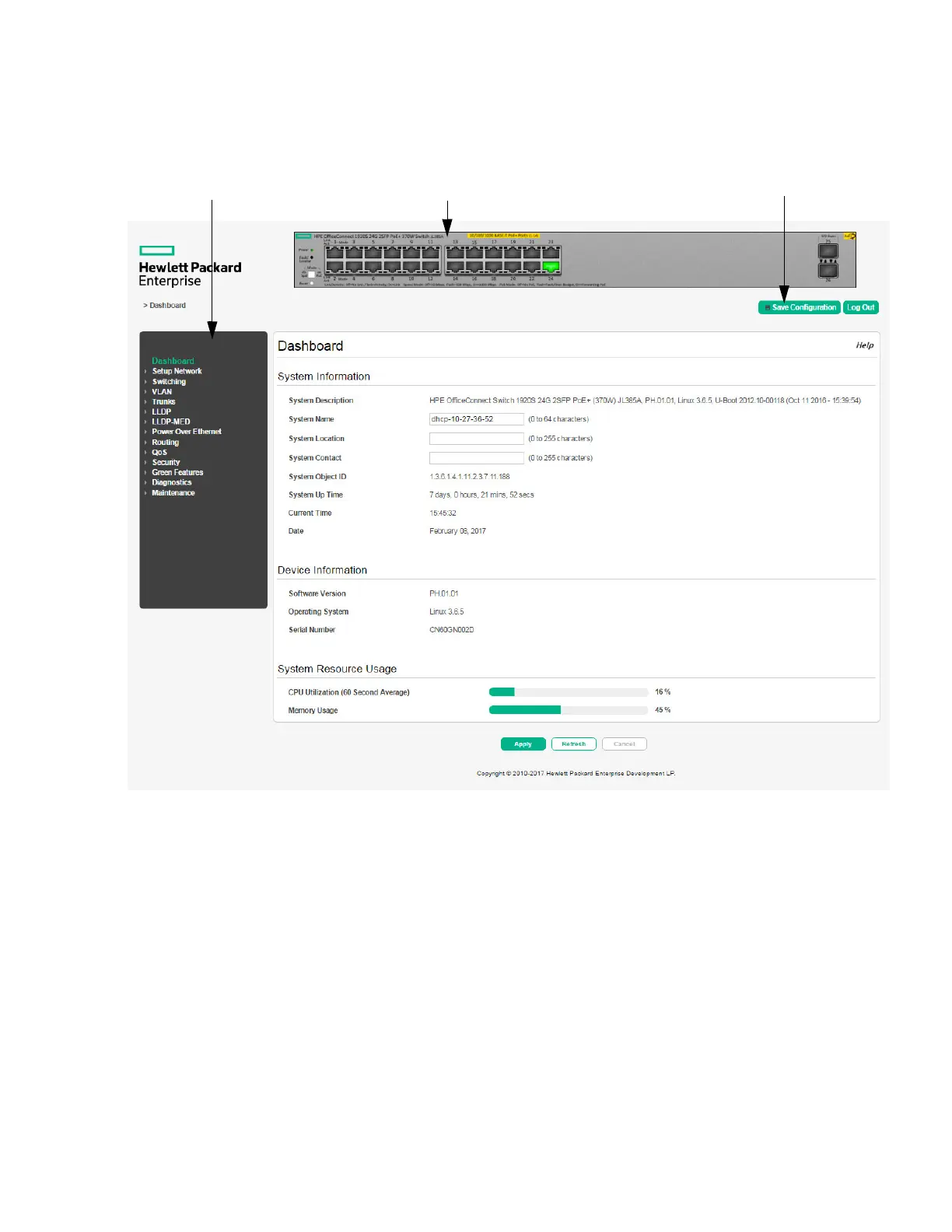Click the System Name input field
The image size is (952, 1232).
pyautogui.click(x=477, y=419)
